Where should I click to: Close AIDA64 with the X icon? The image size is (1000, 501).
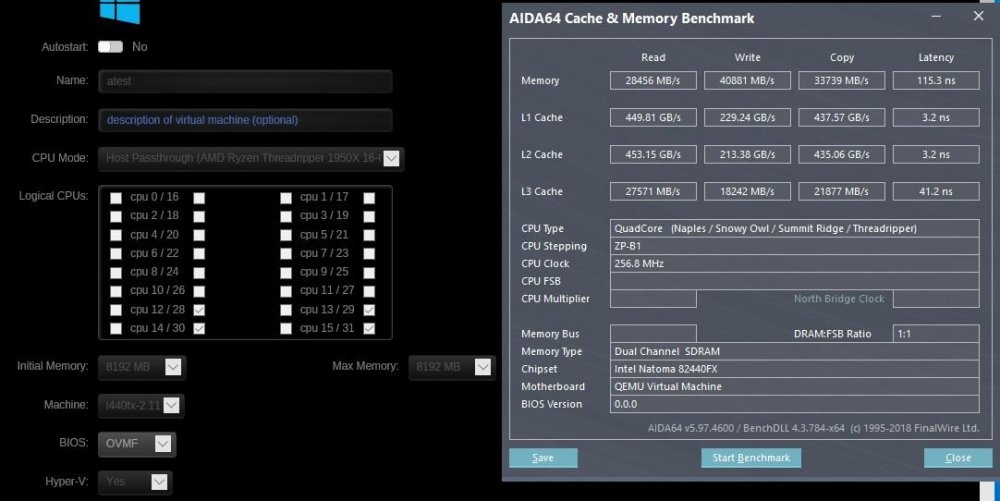(979, 16)
